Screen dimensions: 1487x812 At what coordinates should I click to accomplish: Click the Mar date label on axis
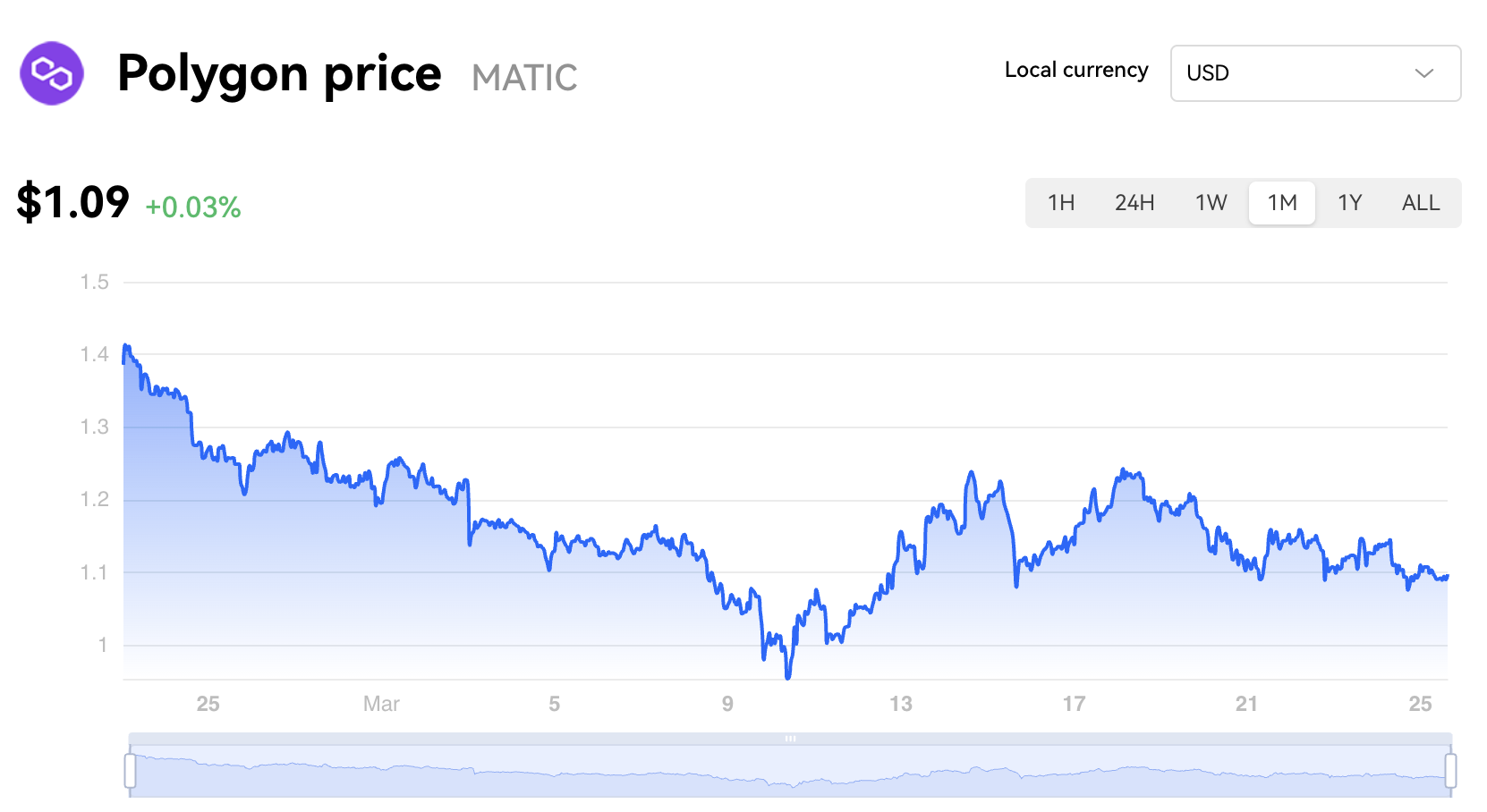tap(381, 704)
